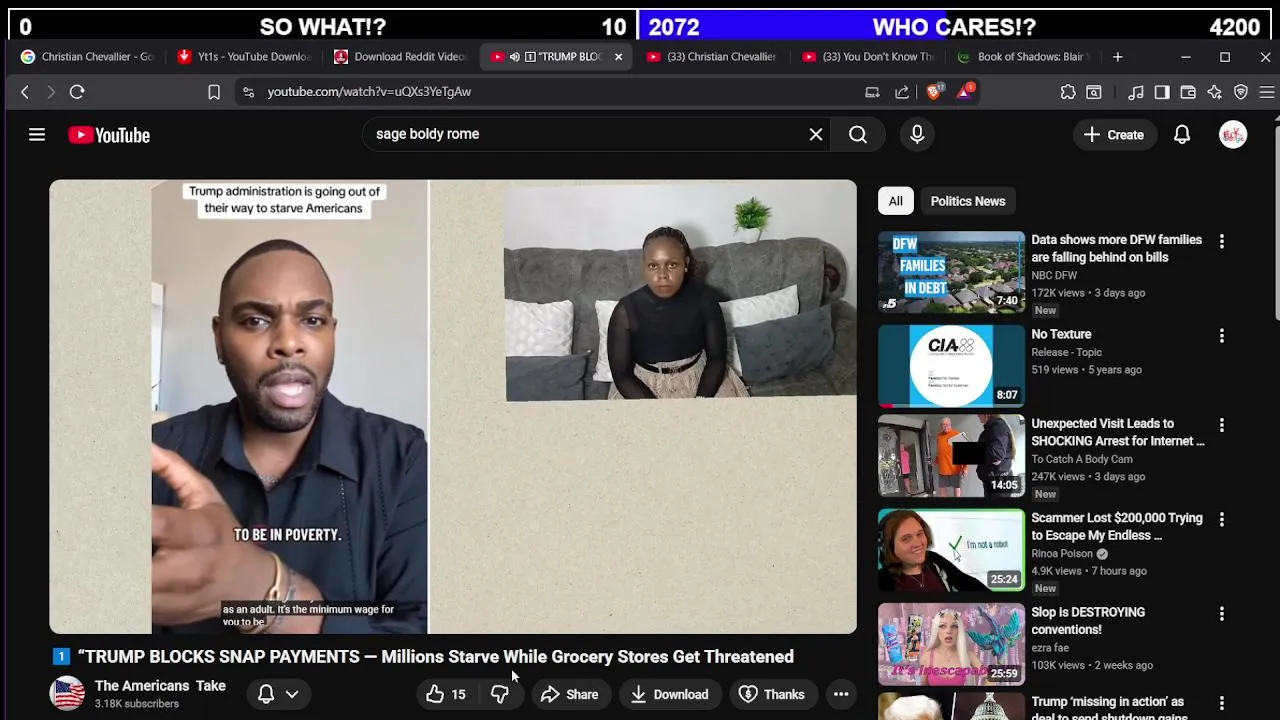Click the install/cast screen icon in address bar
This screenshot has width=1280, height=720.
point(872,92)
